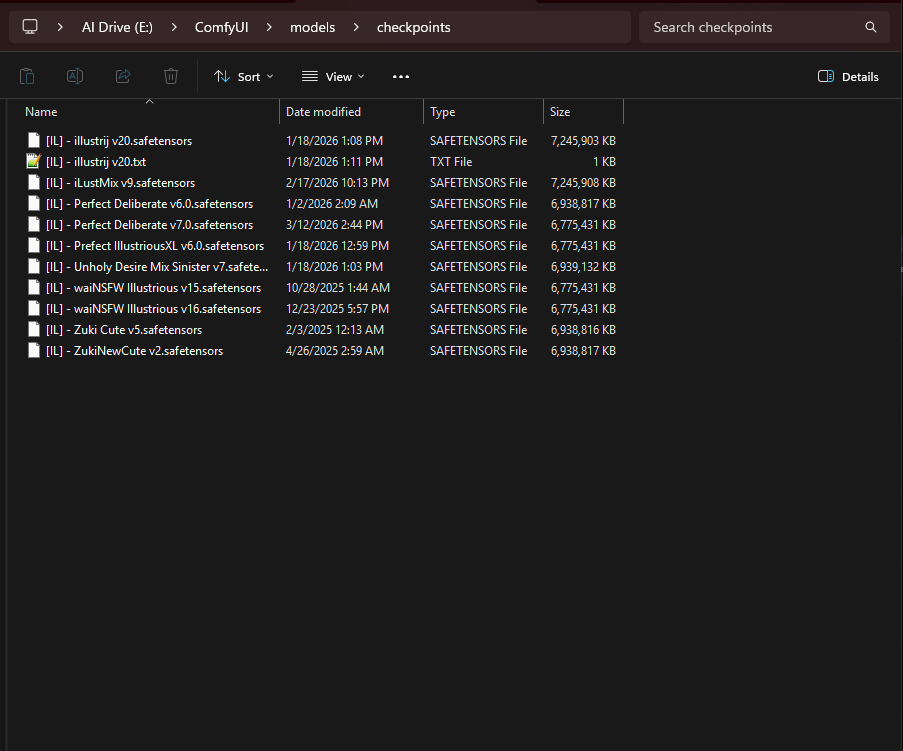Select file name ZukiNewCute v2.safetensors

[134, 351]
